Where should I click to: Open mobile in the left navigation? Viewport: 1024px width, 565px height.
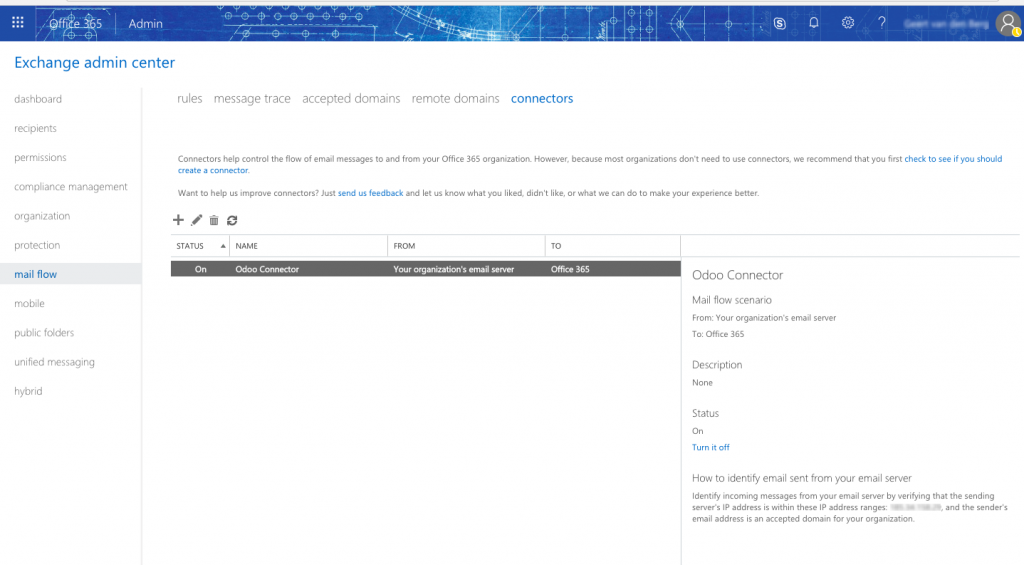[29, 304]
